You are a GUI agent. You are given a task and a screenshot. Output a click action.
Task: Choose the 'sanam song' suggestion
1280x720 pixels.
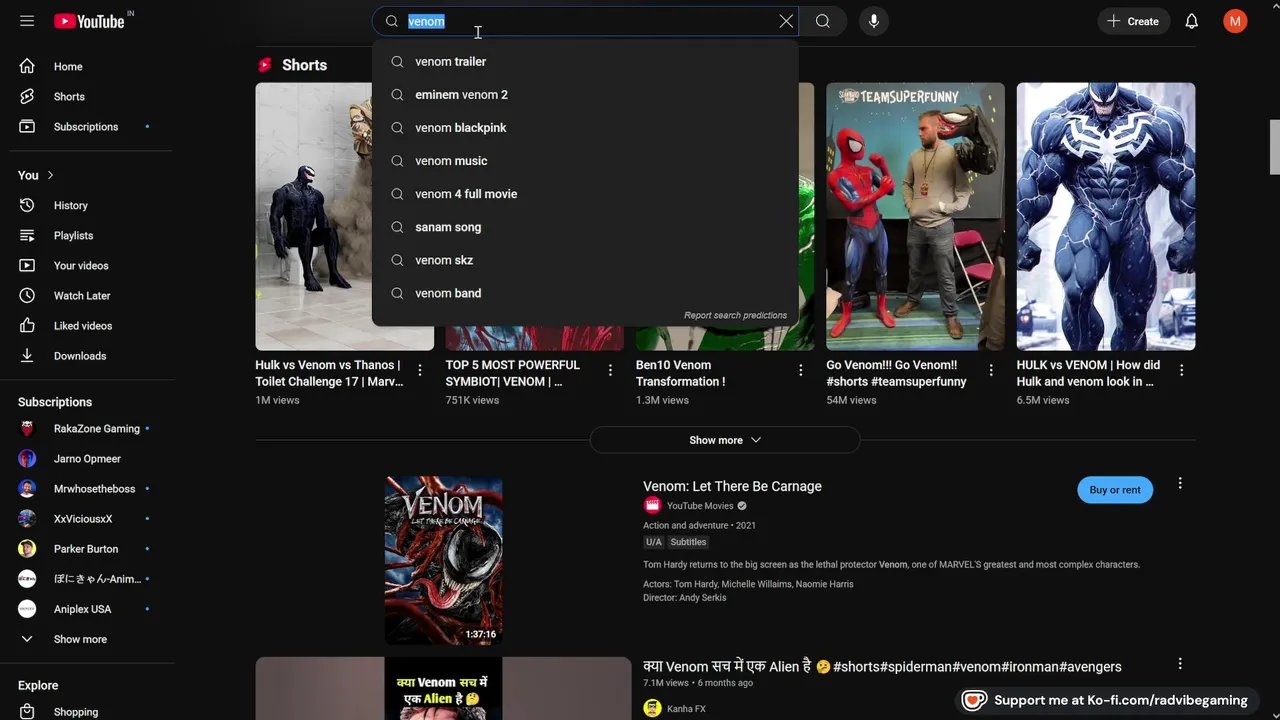click(585, 227)
